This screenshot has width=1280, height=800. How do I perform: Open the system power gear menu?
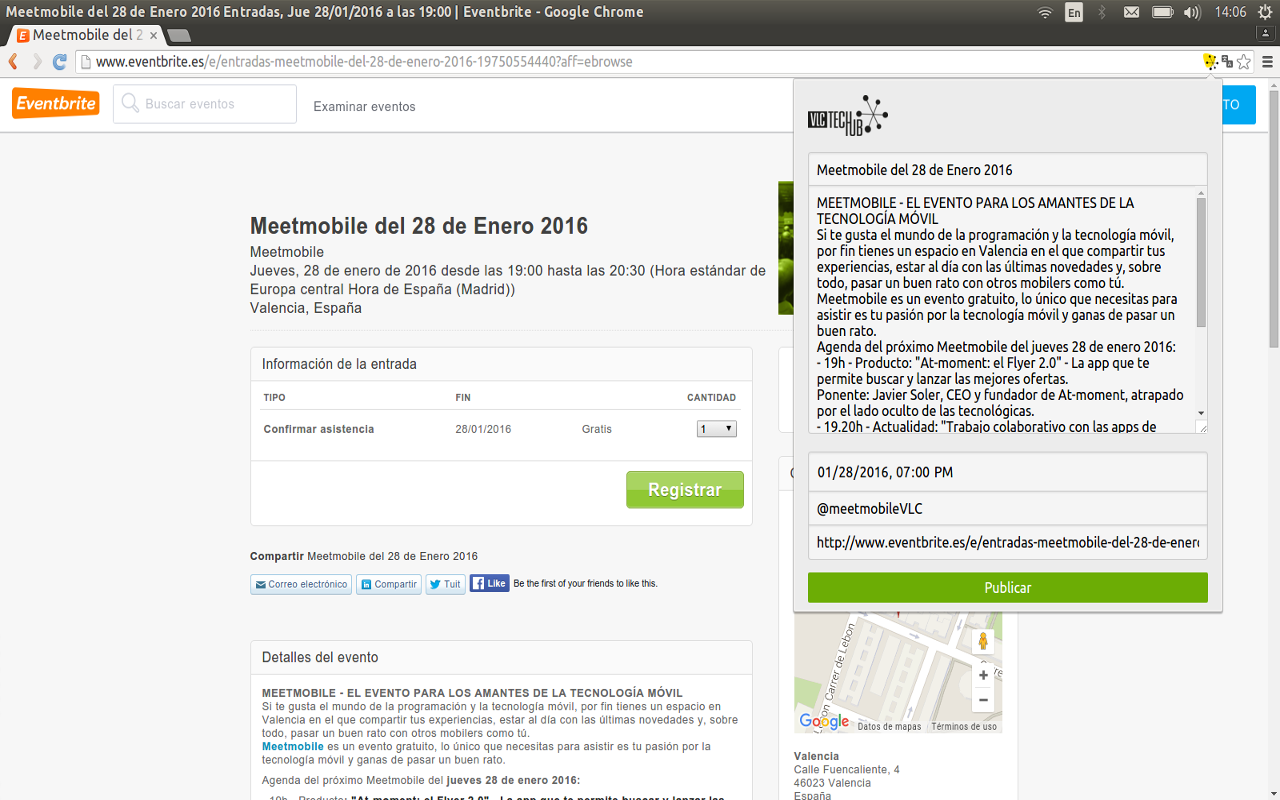(1264, 12)
